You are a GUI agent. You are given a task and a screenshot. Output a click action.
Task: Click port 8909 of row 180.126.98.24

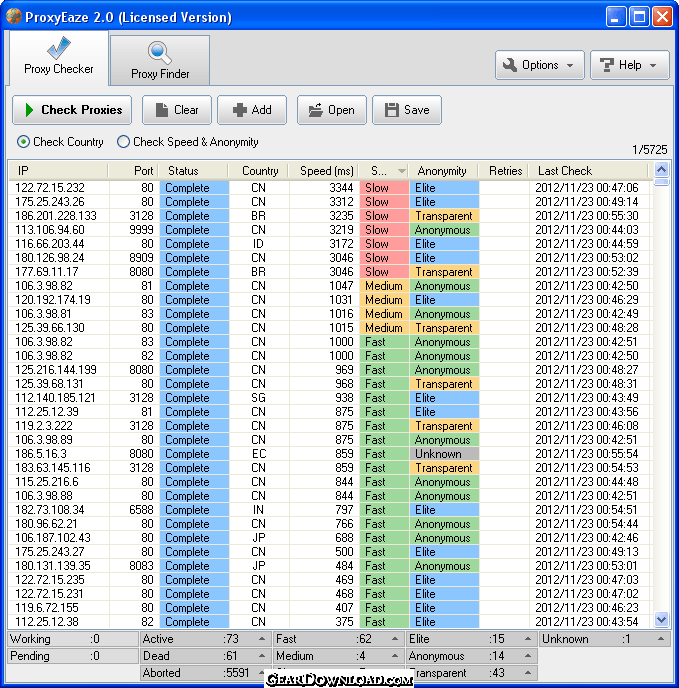(141, 258)
